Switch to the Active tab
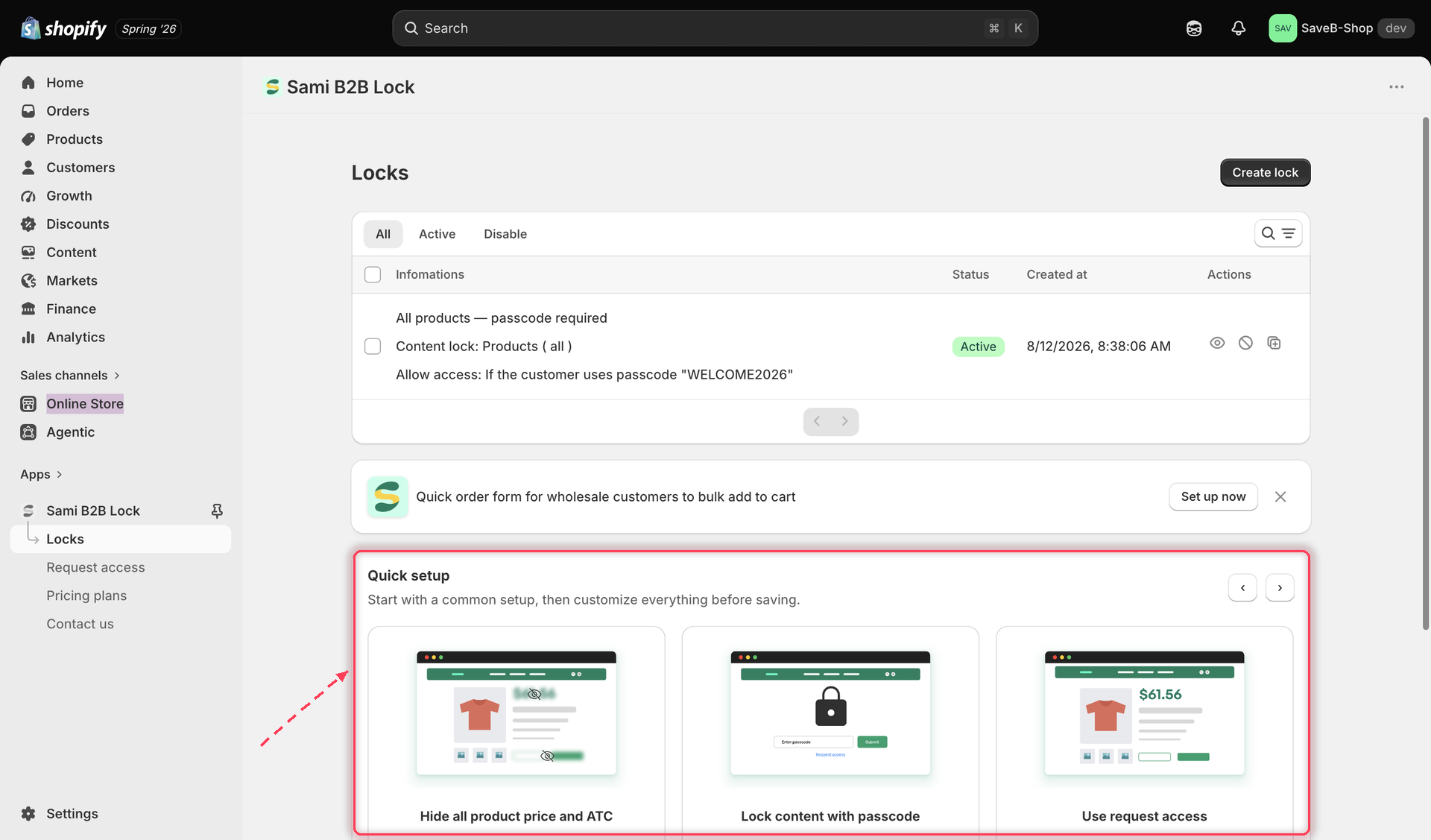This screenshot has width=1431, height=840. point(437,234)
